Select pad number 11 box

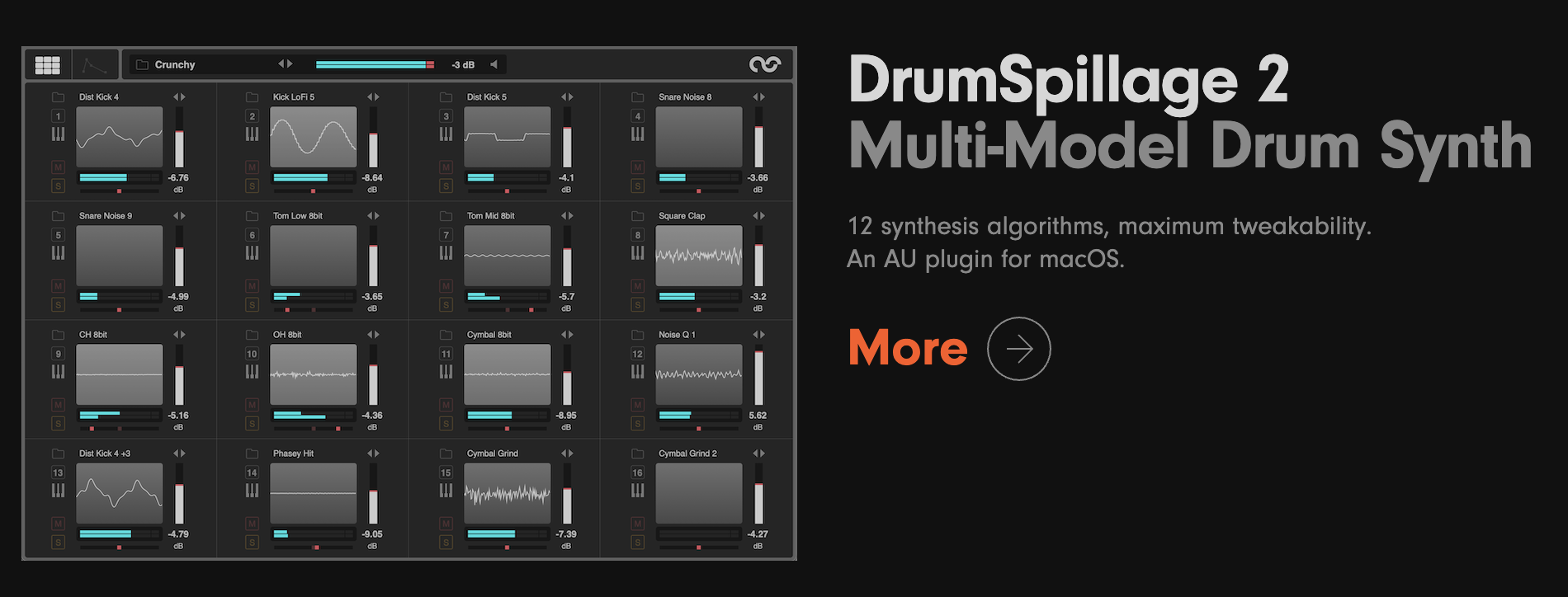[446, 354]
